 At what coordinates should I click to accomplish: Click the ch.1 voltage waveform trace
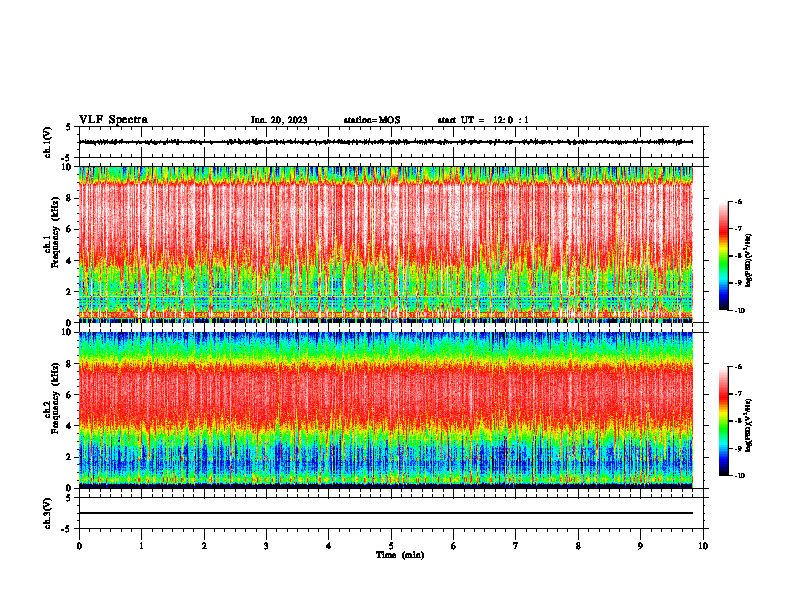click(386, 142)
